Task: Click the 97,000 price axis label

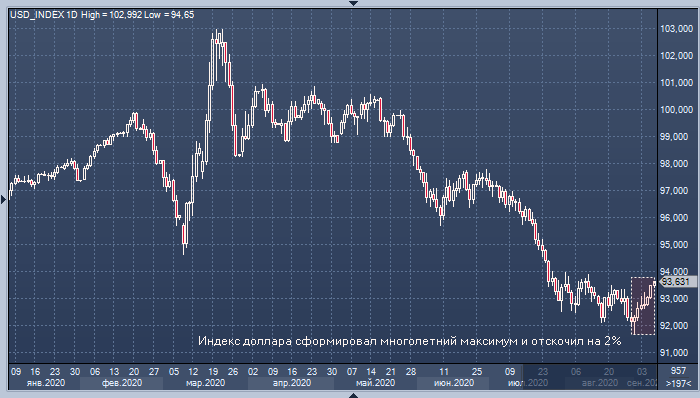Action: pos(674,191)
